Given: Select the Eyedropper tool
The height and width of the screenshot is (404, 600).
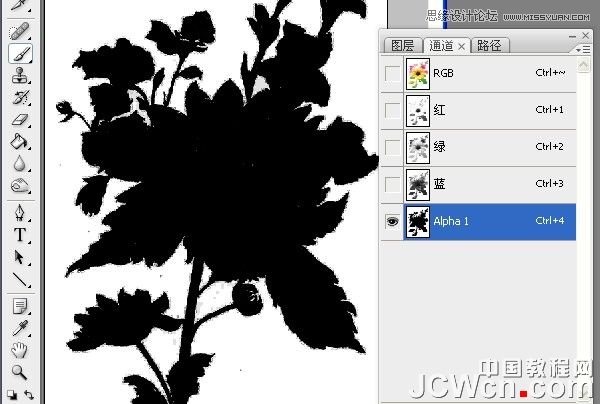Looking at the screenshot, I should [20, 328].
